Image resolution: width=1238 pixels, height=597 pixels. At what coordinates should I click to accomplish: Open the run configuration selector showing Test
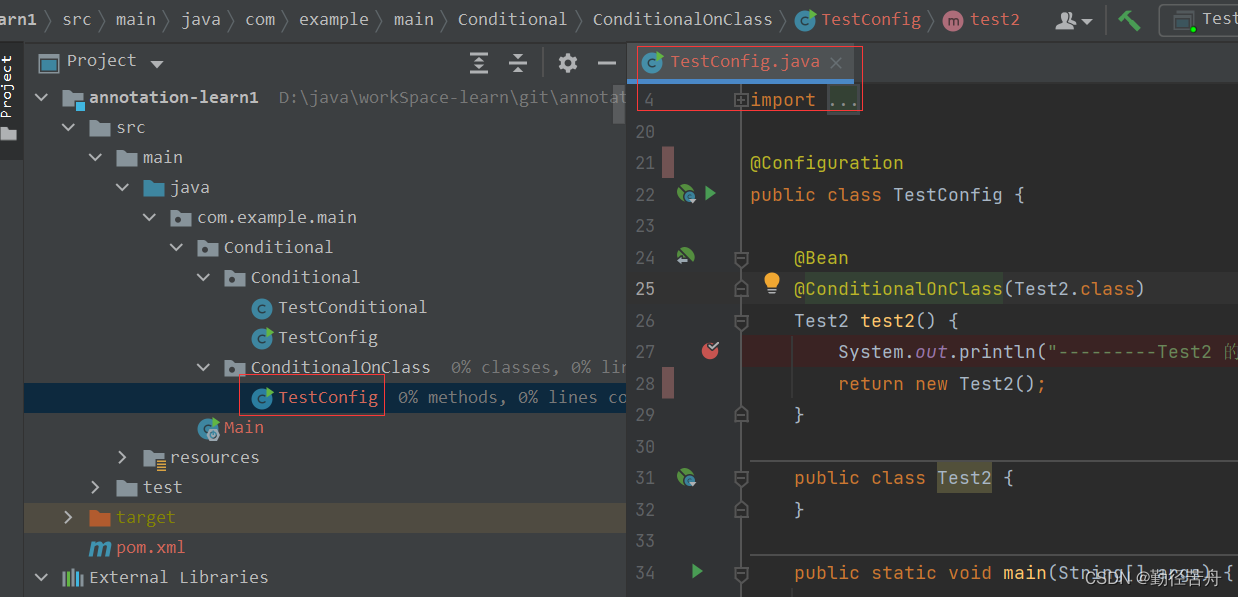click(1210, 19)
